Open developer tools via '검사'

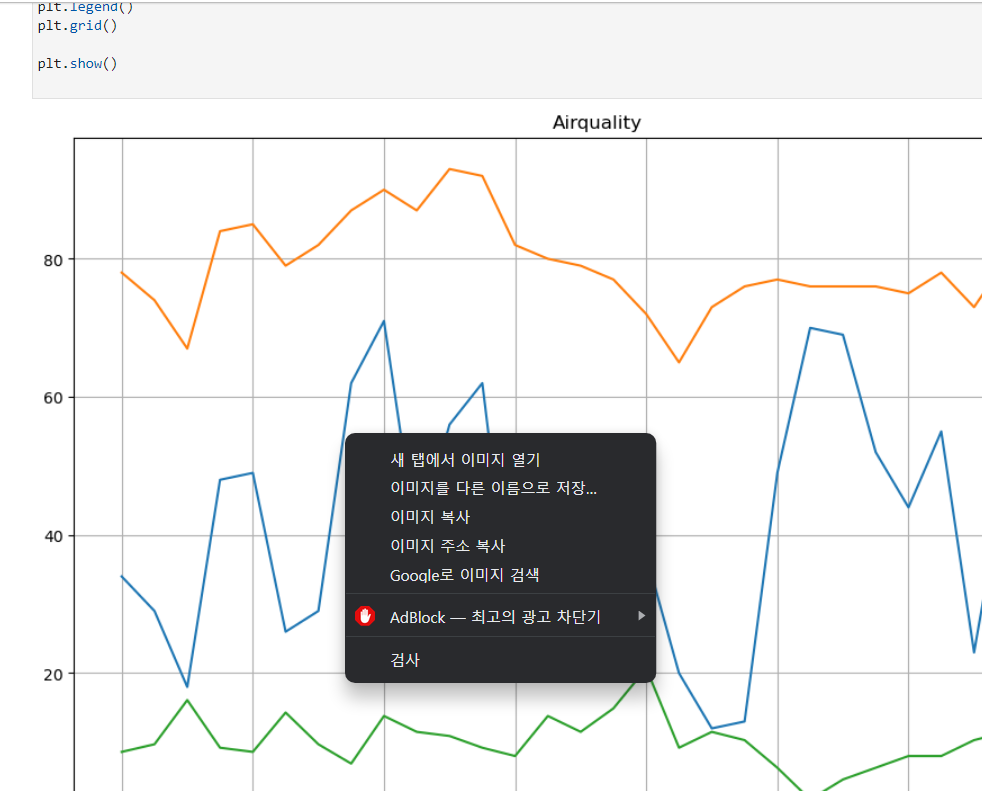[404, 659]
